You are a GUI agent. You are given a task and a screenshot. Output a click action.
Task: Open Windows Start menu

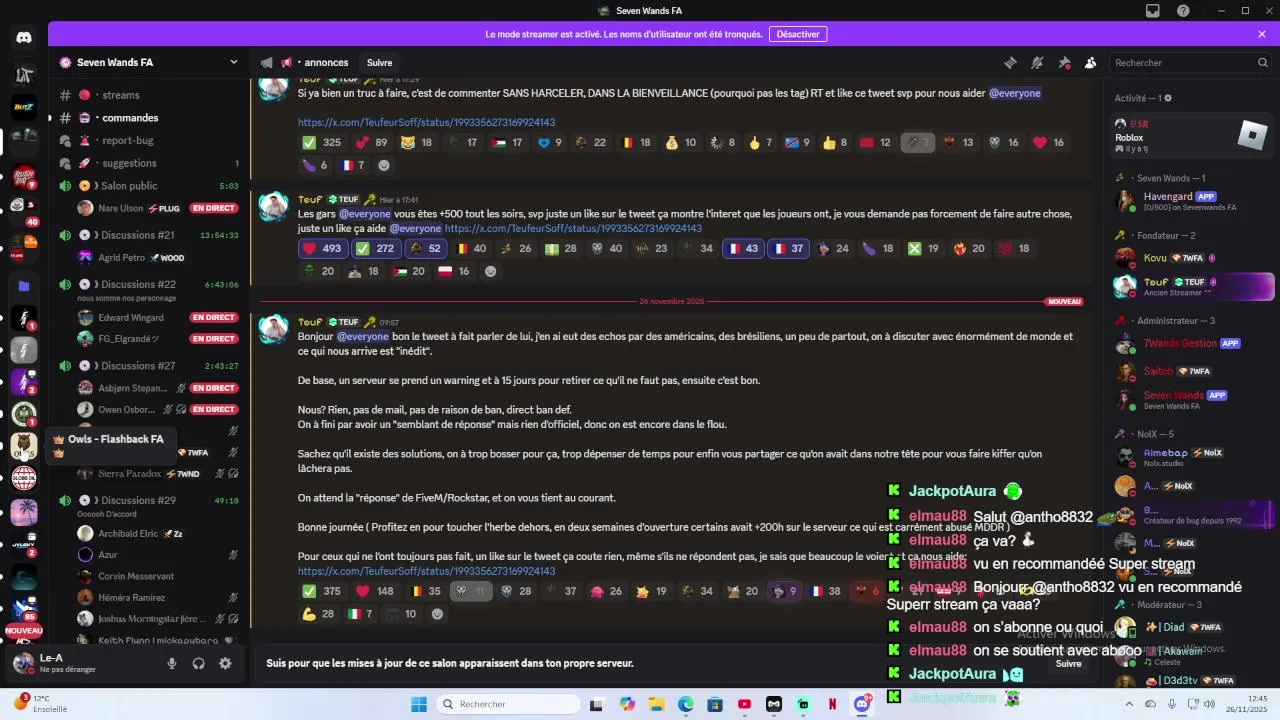tap(419, 704)
